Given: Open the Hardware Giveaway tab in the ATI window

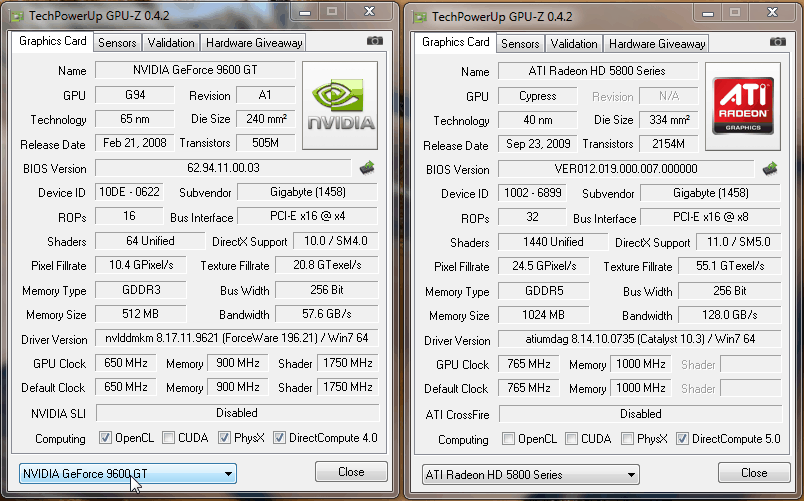Looking at the screenshot, I should click(x=657, y=44).
